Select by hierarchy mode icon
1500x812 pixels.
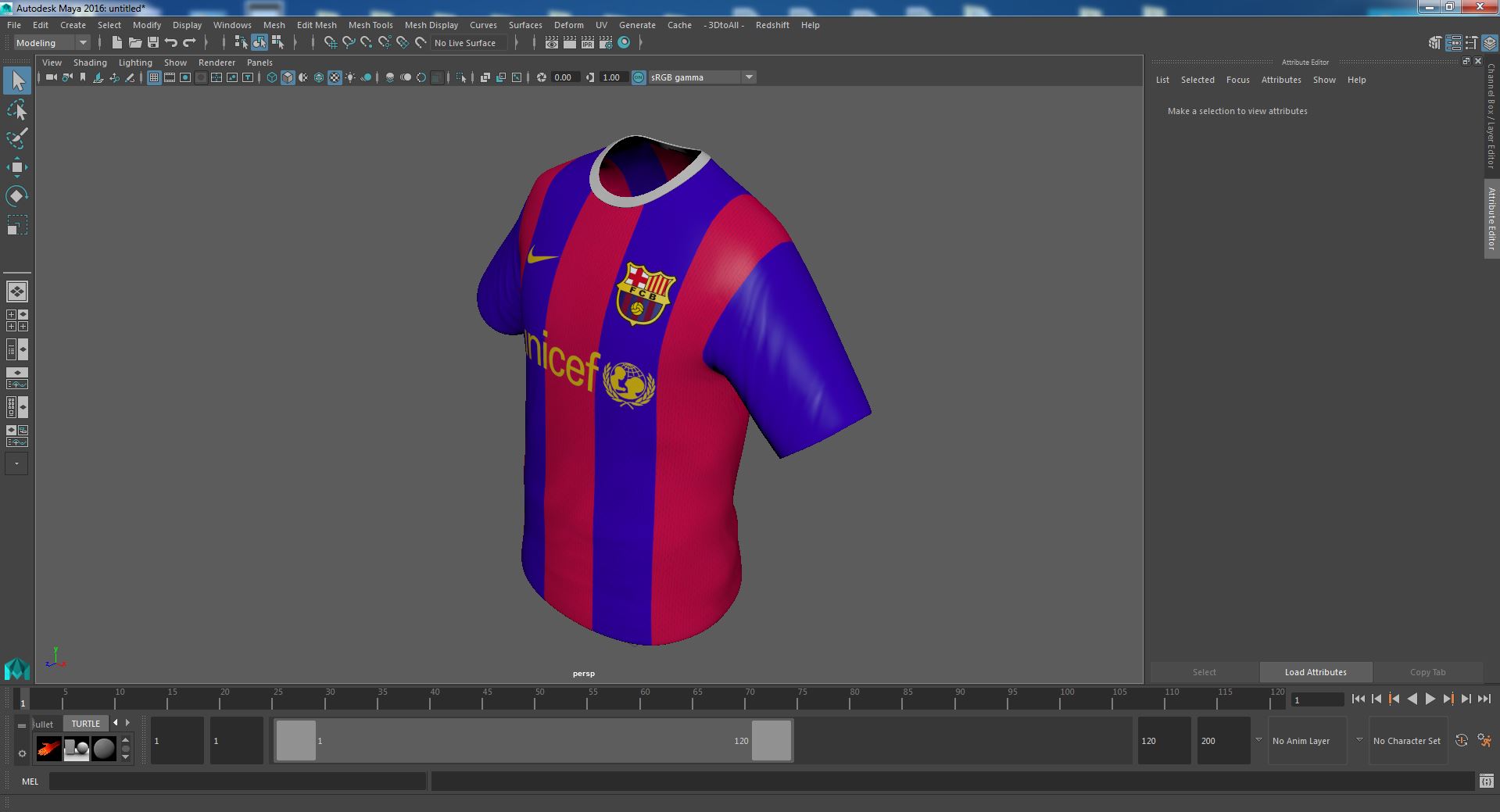pyautogui.click(x=241, y=43)
